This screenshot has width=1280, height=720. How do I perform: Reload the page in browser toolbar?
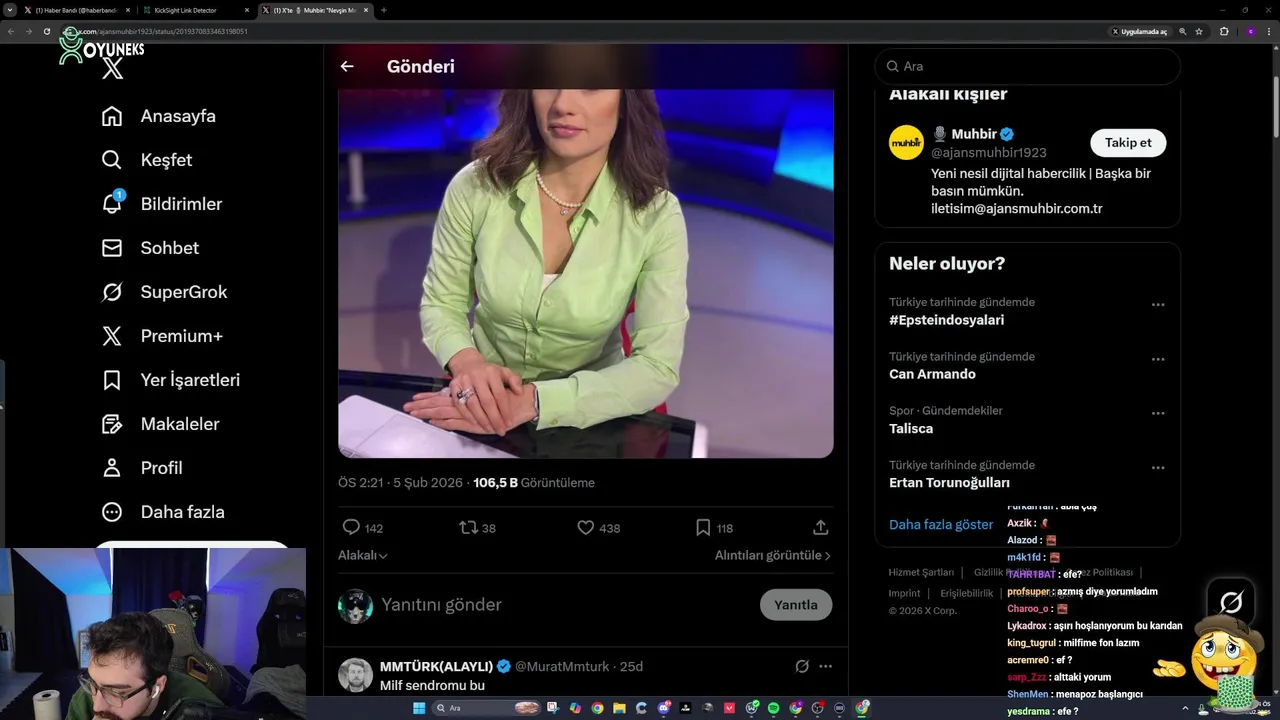point(46,31)
